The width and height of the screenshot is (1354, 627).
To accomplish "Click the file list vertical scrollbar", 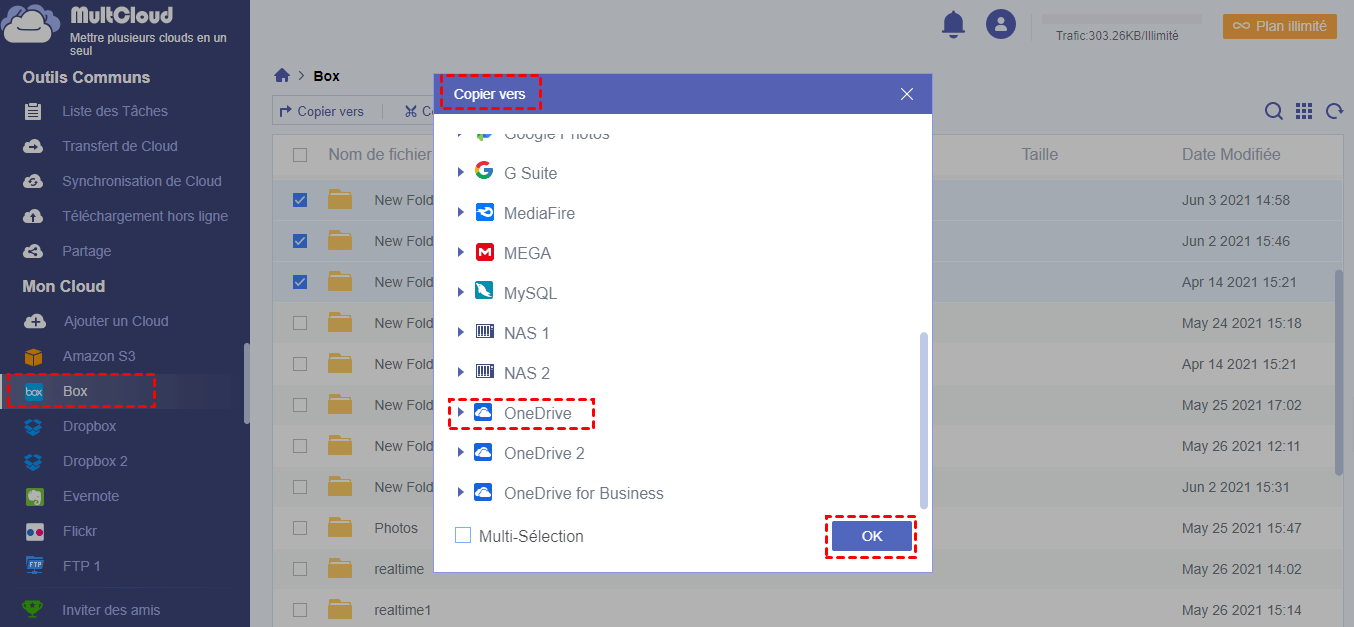I will pos(1339,372).
